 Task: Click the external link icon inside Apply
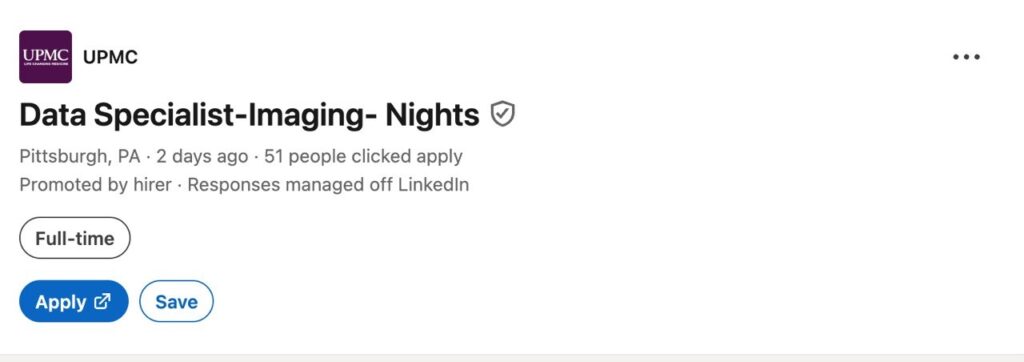103,301
